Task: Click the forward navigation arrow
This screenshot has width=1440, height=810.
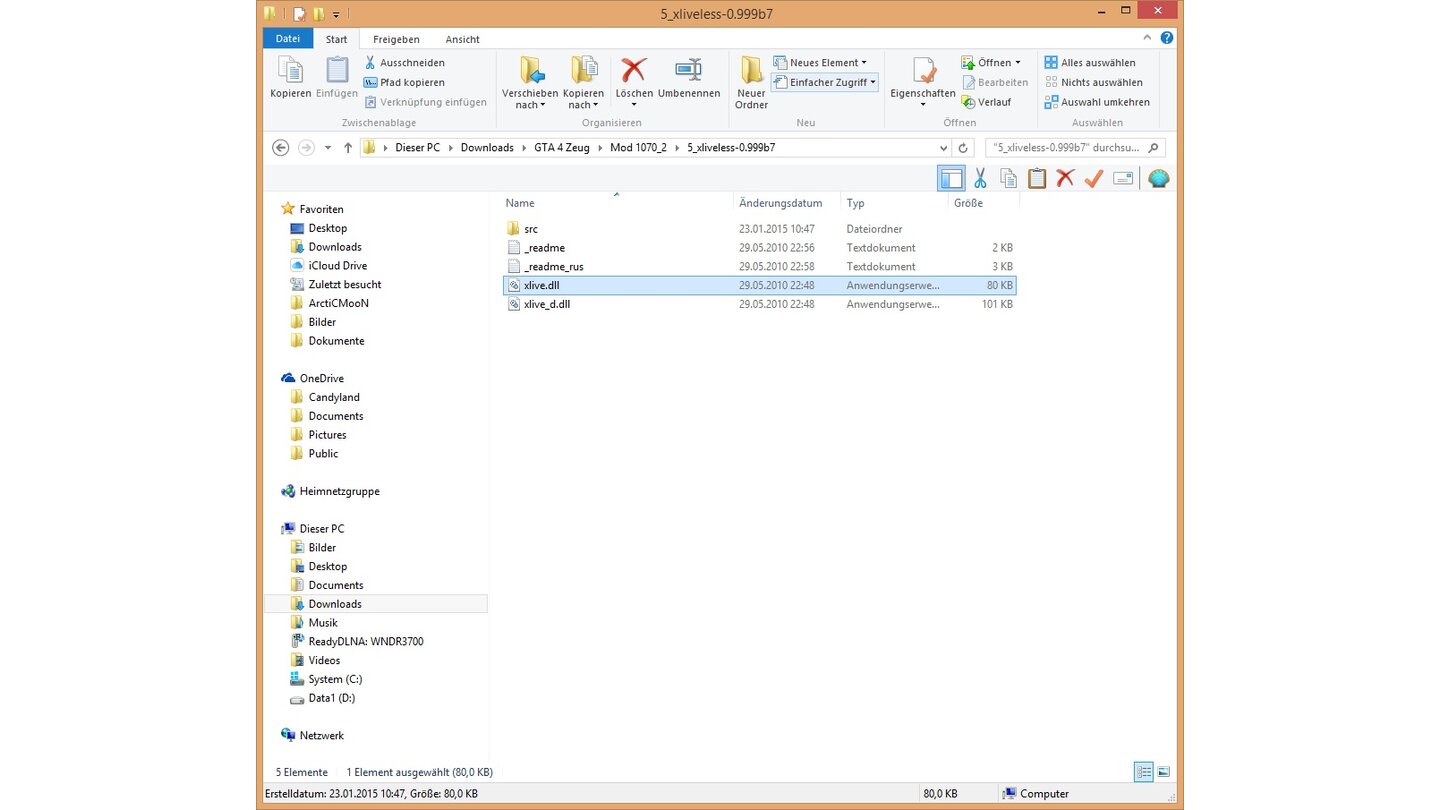Action: 307,147
